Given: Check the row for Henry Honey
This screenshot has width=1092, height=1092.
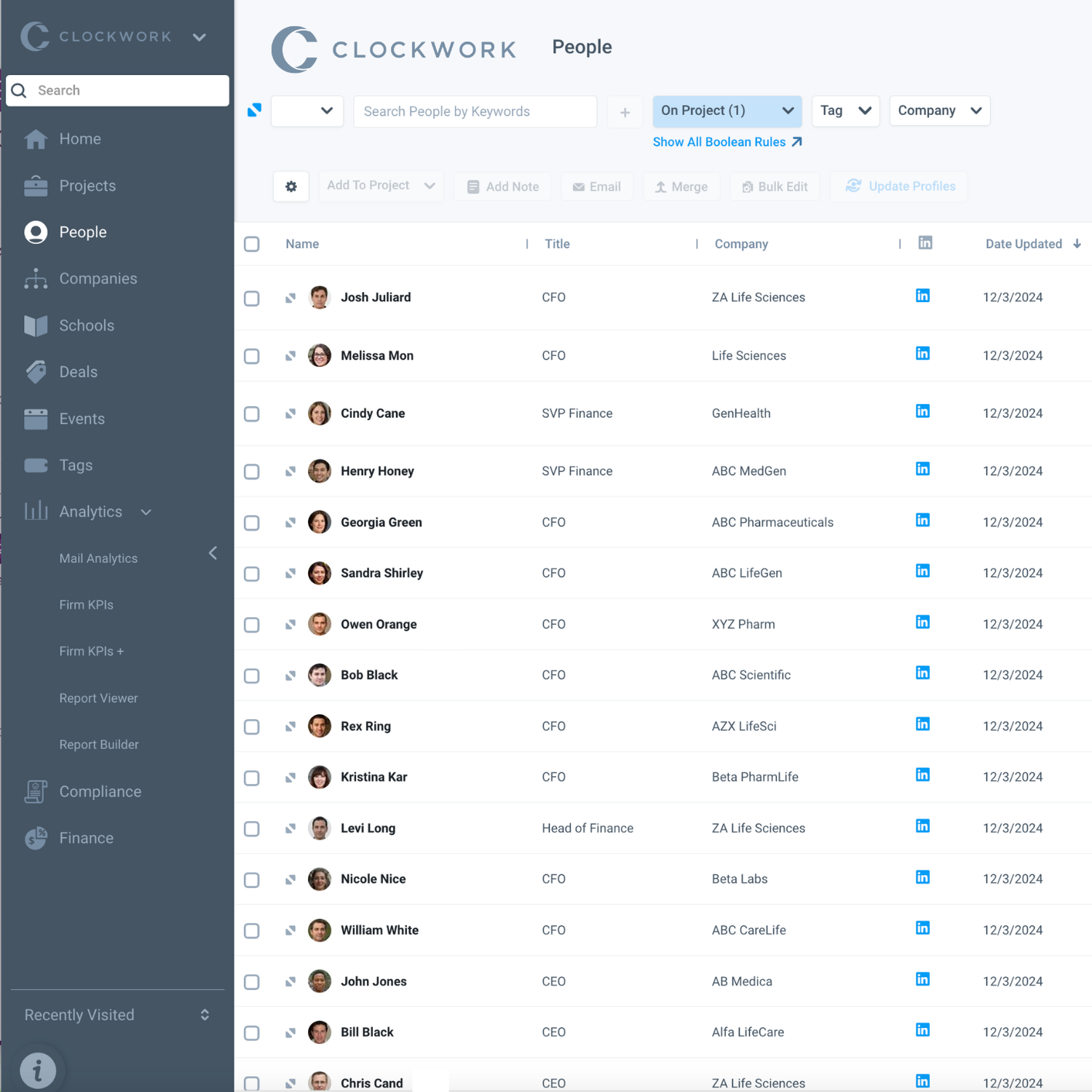Looking at the screenshot, I should pyautogui.click(x=251, y=472).
